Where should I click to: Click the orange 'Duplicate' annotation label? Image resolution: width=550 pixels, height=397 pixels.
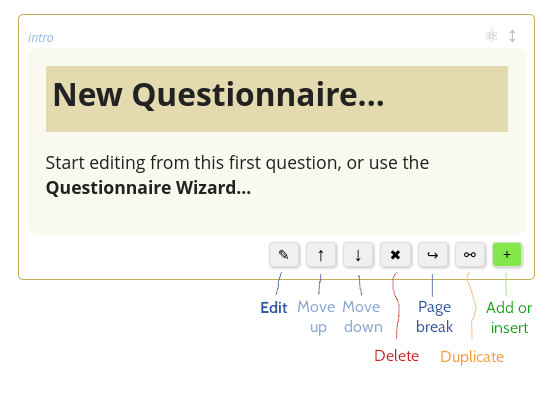pyautogui.click(x=472, y=357)
